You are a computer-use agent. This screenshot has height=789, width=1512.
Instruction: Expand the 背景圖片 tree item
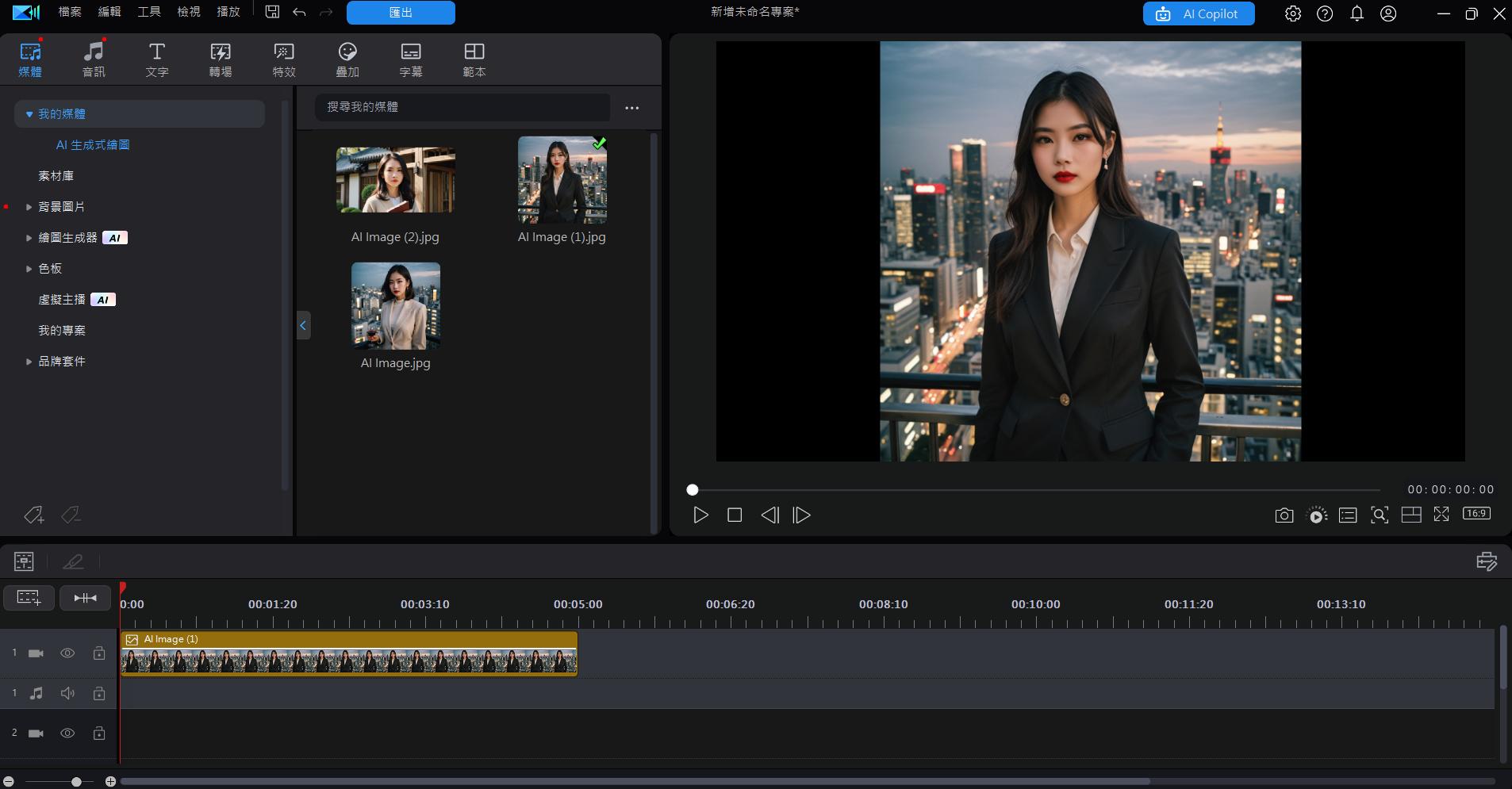click(x=29, y=207)
